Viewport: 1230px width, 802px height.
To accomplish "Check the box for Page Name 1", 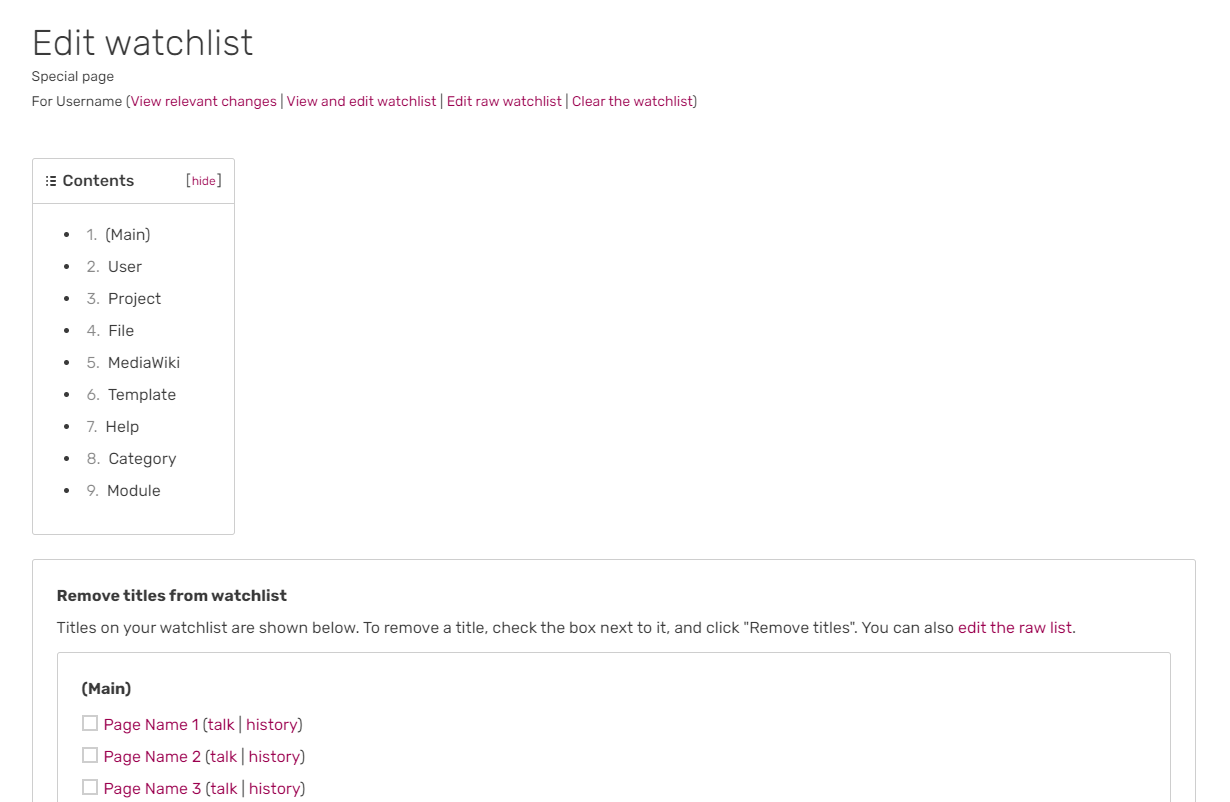I will point(90,723).
